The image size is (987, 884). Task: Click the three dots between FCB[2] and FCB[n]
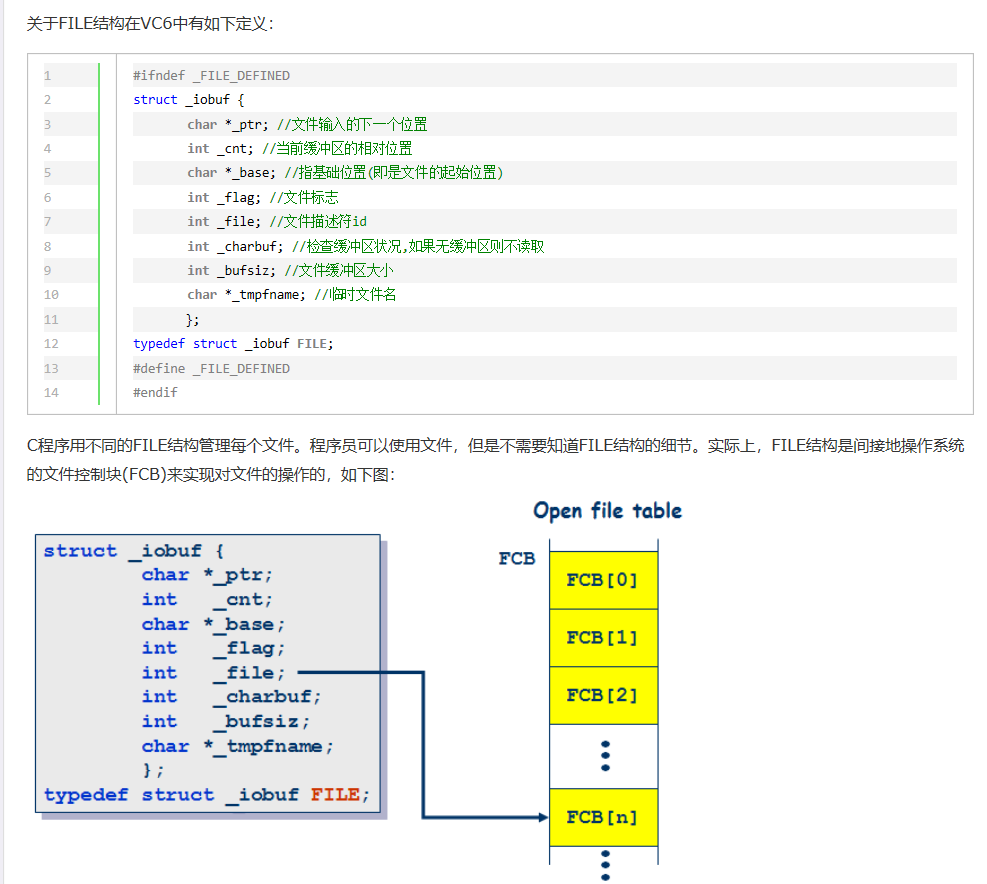click(x=605, y=755)
